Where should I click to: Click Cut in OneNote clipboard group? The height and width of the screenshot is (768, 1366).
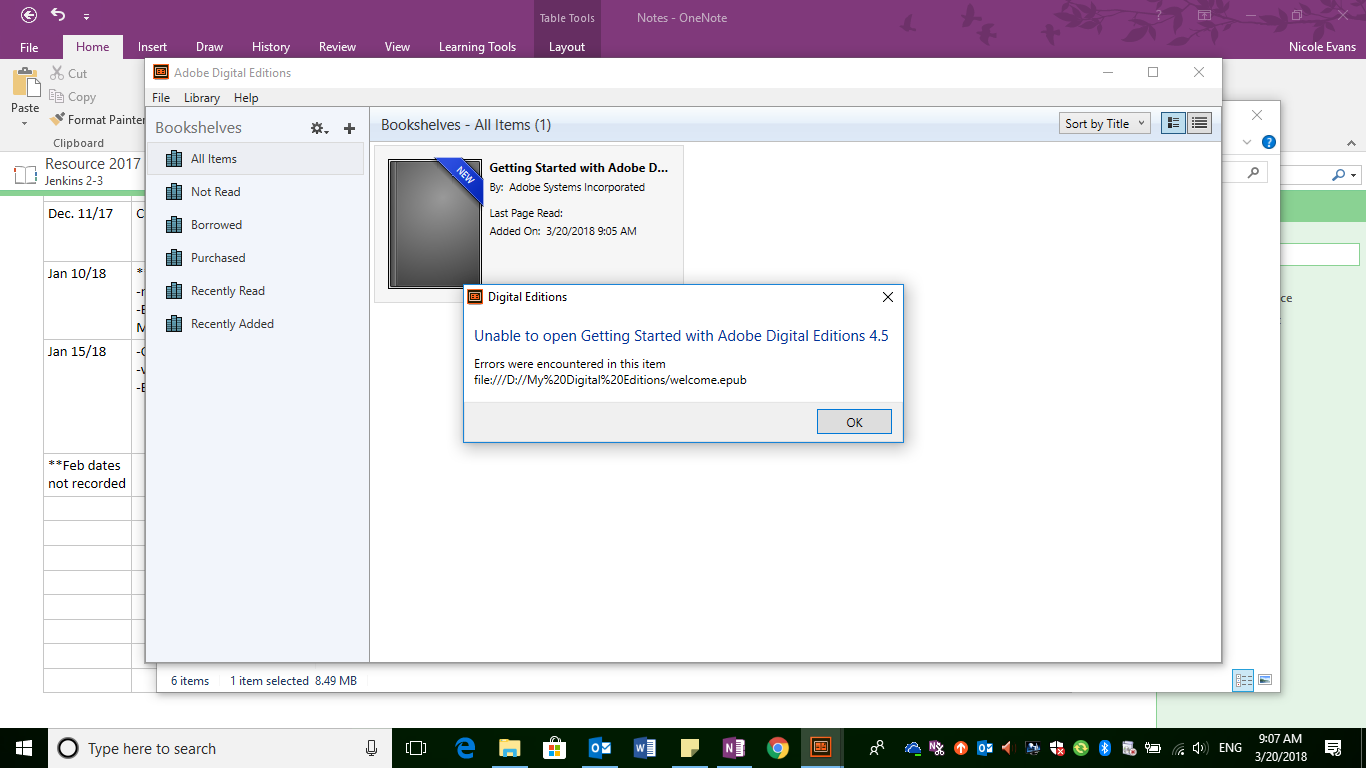point(68,74)
